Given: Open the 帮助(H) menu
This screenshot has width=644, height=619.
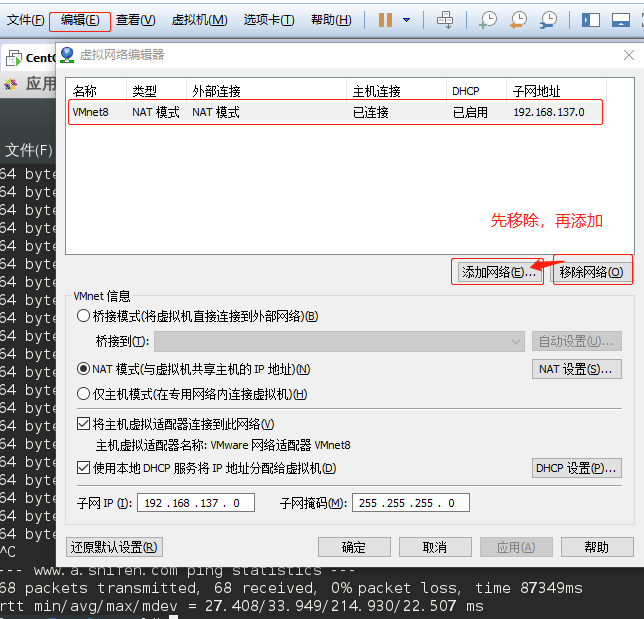Looking at the screenshot, I should pos(331,20).
